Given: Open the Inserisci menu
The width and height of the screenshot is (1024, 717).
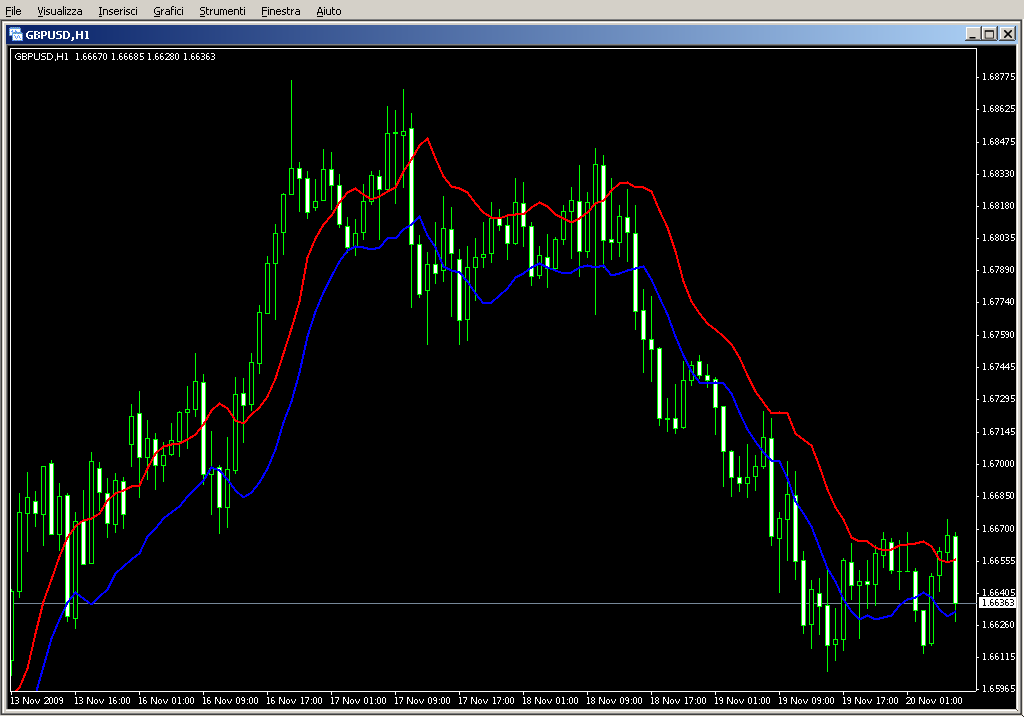Looking at the screenshot, I should pyautogui.click(x=118, y=11).
